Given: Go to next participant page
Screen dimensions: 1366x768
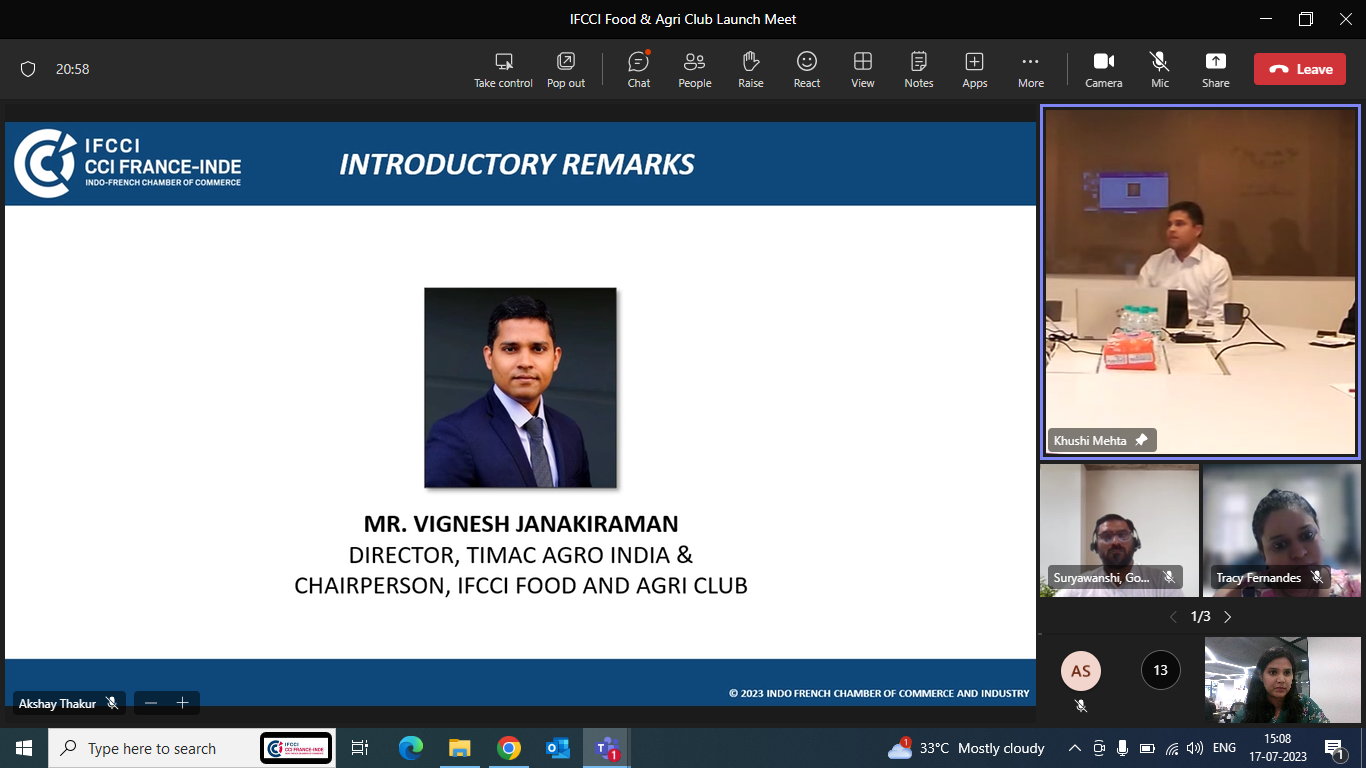Looking at the screenshot, I should pyautogui.click(x=1228, y=617).
